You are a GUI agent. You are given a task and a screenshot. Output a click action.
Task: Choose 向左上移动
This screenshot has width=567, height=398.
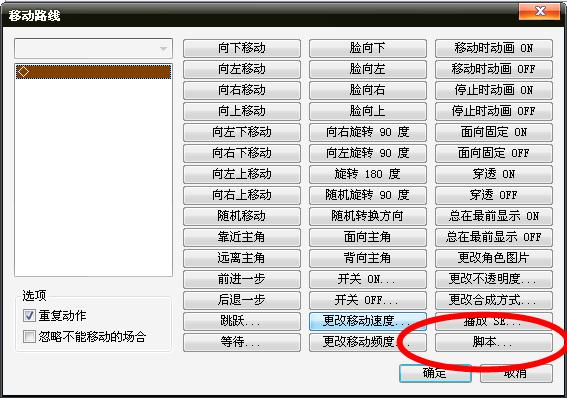pos(242,174)
